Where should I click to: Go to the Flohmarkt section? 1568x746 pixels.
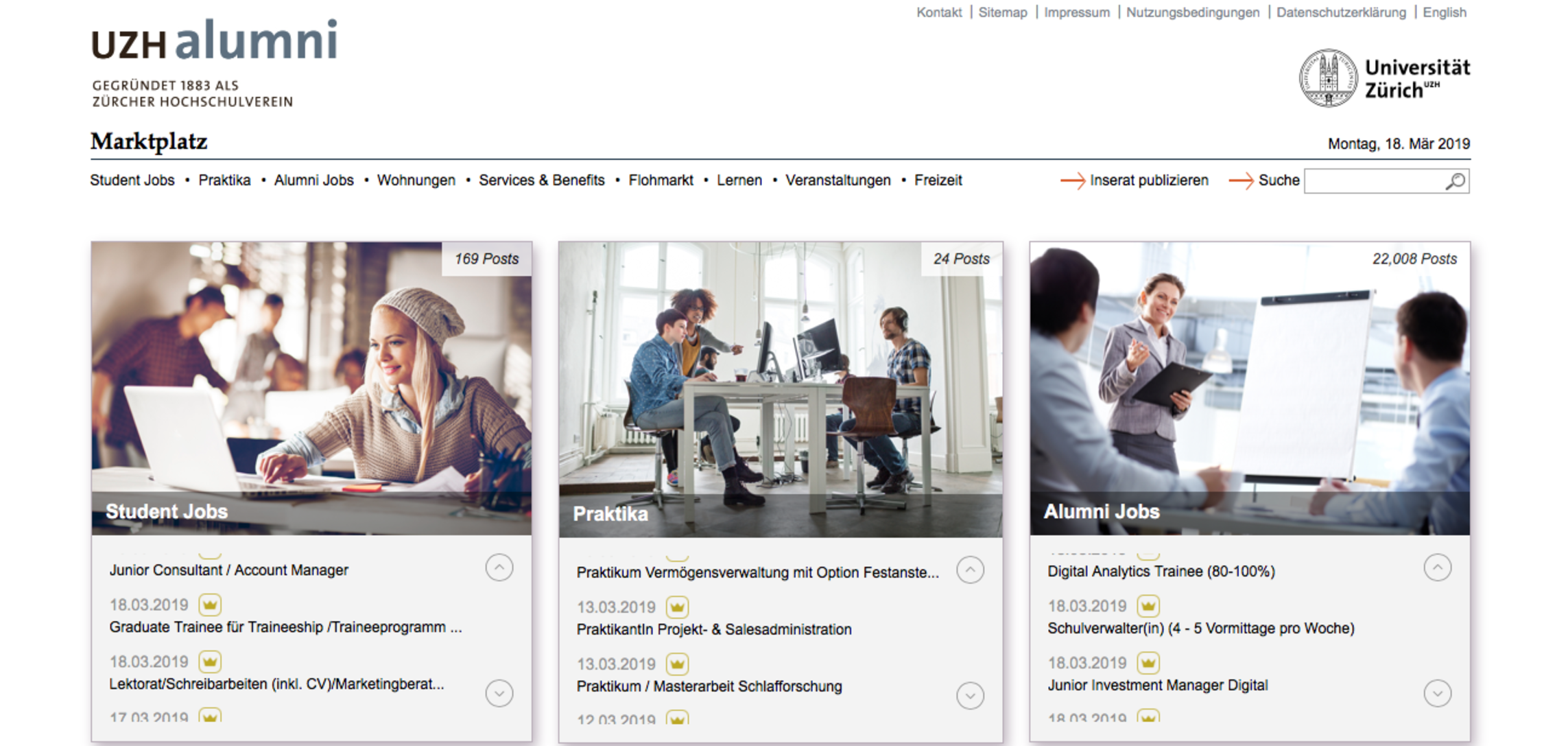[x=661, y=180]
